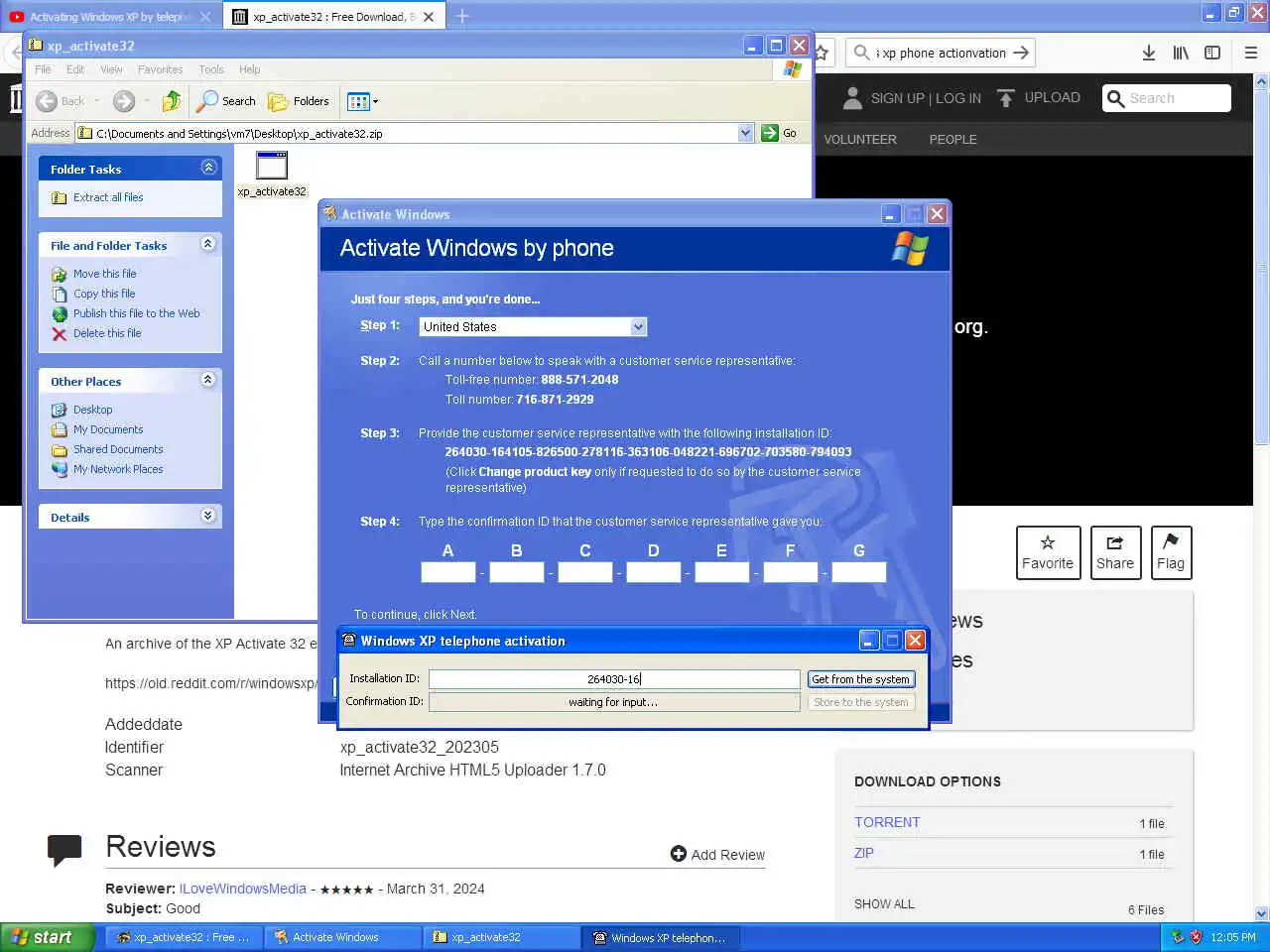Image resolution: width=1270 pixels, height=952 pixels.
Task: Click confirmation ID box D
Action: (654, 572)
